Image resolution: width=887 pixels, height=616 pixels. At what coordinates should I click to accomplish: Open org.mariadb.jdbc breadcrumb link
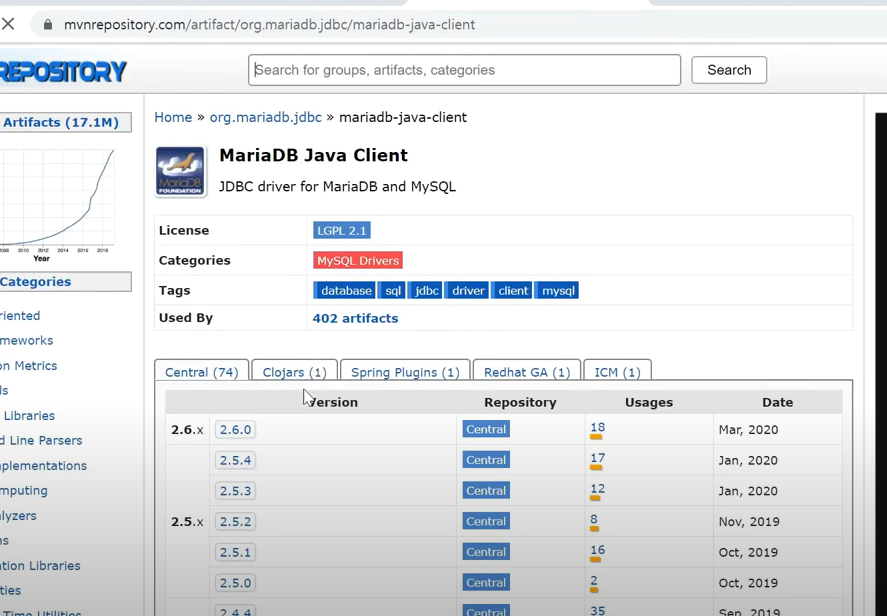click(x=265, y=117)
